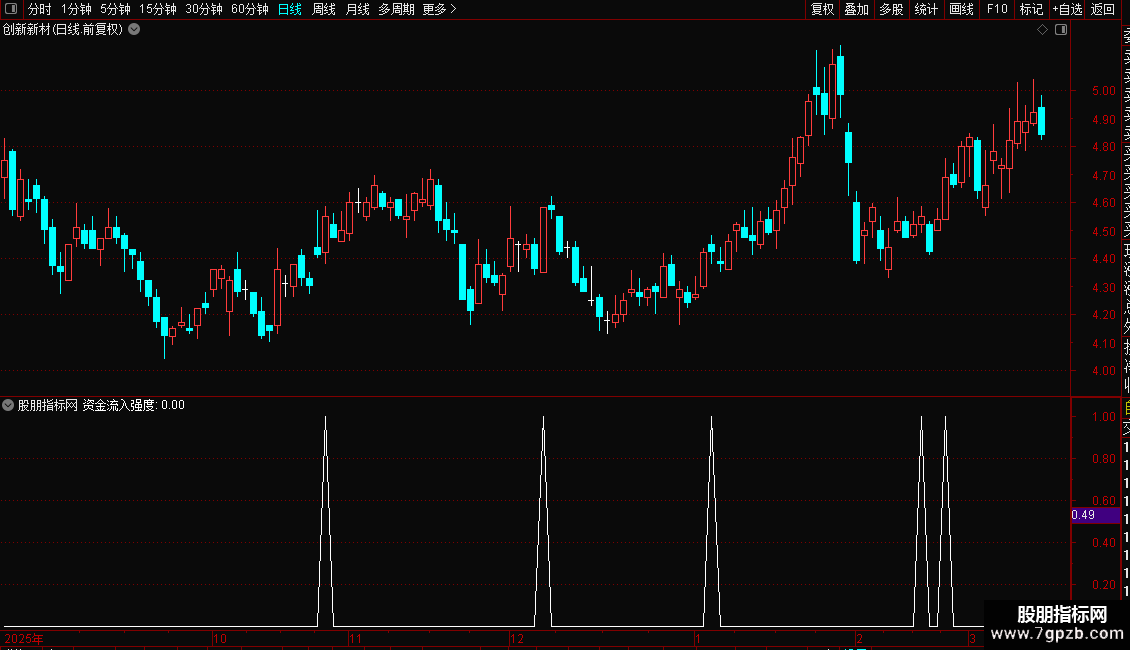The height and width of the screenshot is (650, 1130).
Task: Expand the 股朋指标网 indicator settings arrow
Action: tap(8, 405)
